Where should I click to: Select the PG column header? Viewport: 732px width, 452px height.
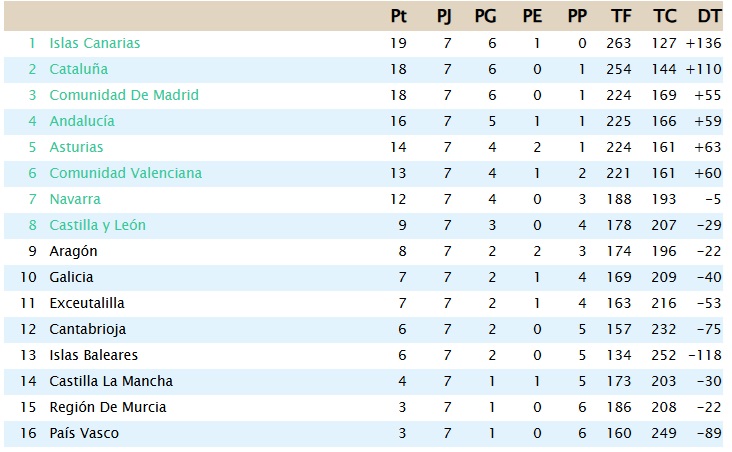(x=485, y=16)
